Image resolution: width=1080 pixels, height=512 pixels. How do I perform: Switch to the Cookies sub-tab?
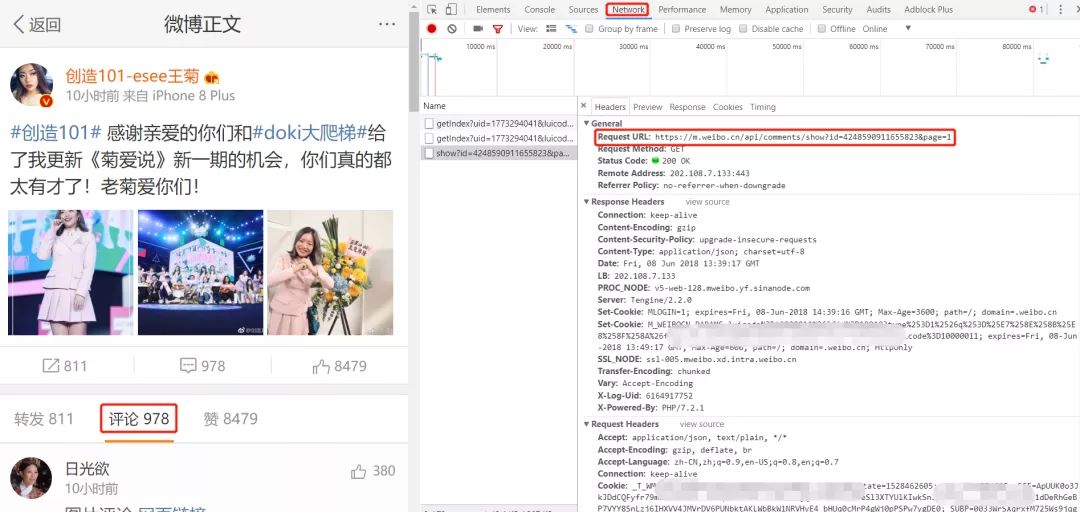pos(727,107)
